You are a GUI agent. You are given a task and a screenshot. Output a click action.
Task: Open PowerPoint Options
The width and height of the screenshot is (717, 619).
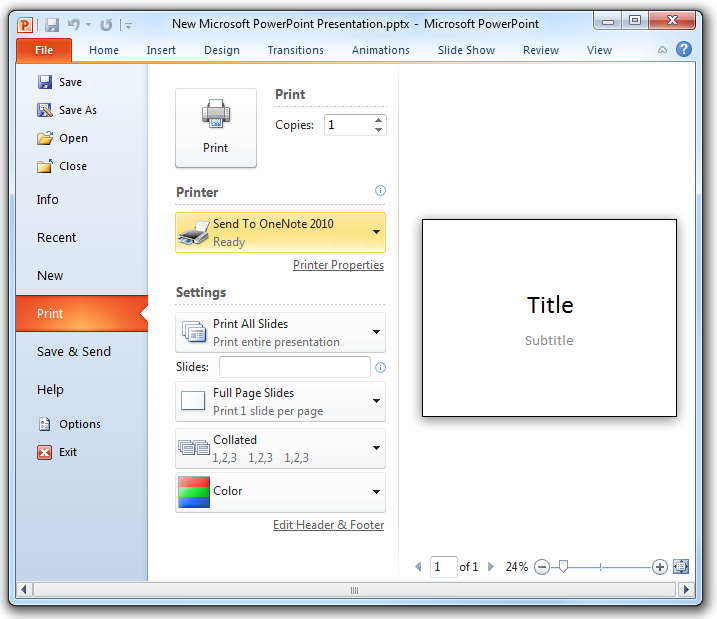point(69,424)
